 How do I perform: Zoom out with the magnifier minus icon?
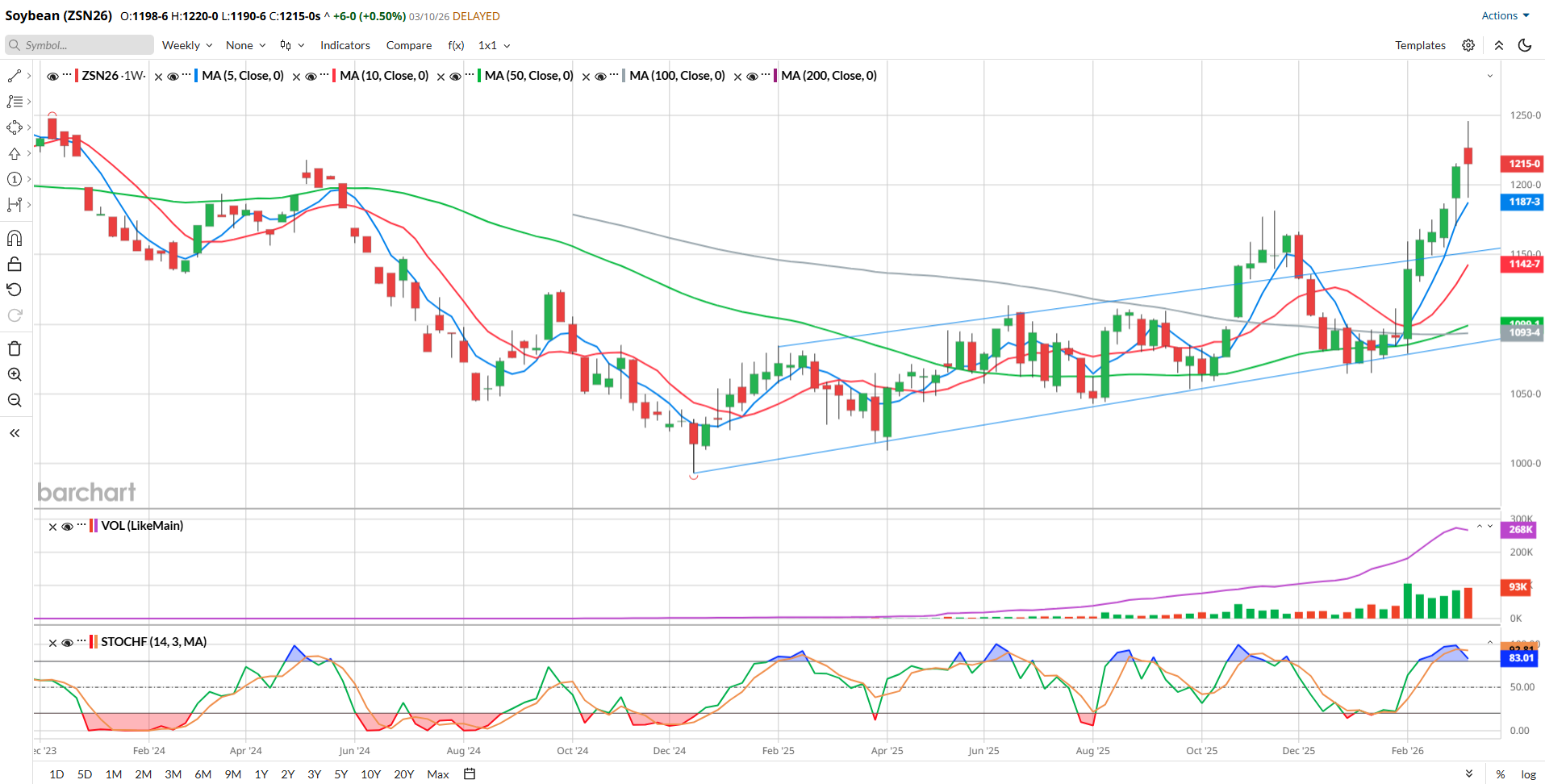coord(15,401)
